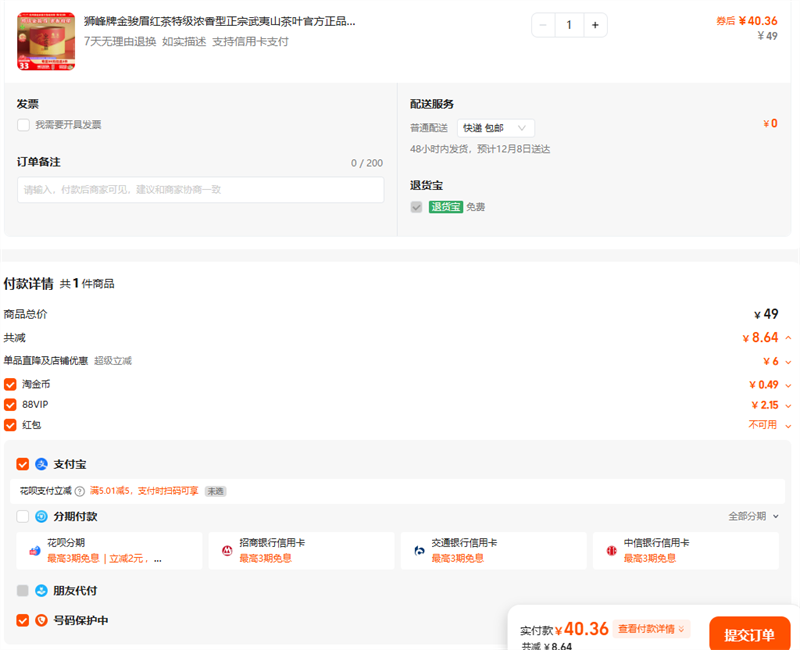Viewport: 800px width, 650px height.
Task: Select the 花呗分期 installment option icon
Action: pos(35,551)
